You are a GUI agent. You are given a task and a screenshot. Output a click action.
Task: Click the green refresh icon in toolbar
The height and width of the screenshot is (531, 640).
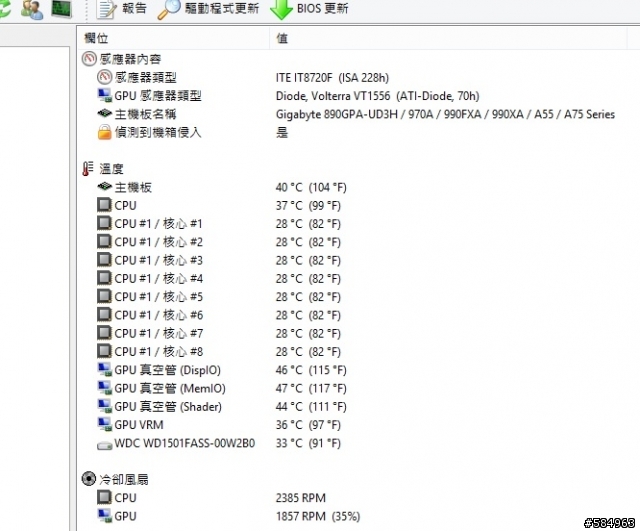(x=5, y=8)
